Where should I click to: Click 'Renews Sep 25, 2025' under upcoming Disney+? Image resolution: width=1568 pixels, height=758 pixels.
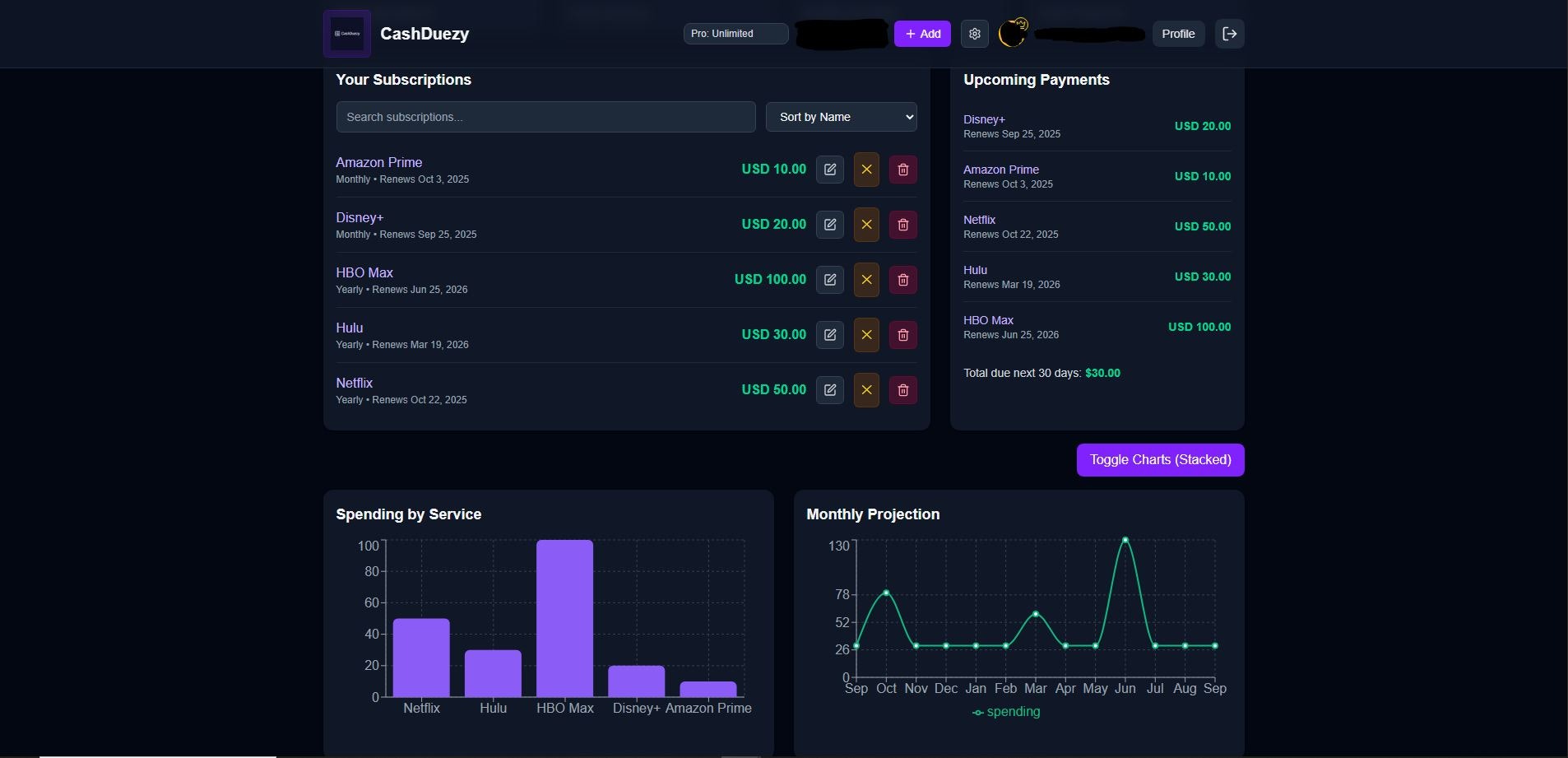[x=1012, y=134]
